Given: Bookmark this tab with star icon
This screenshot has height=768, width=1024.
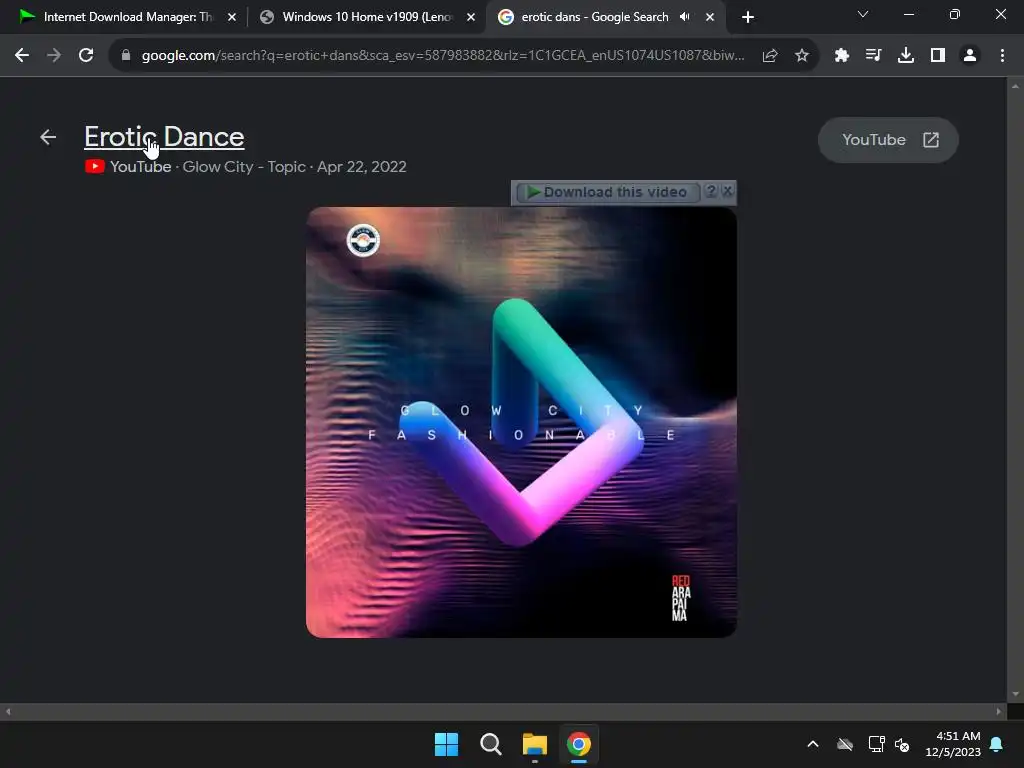Looking at the screenshot, I should pyautogui.click(x=802, y=56).
